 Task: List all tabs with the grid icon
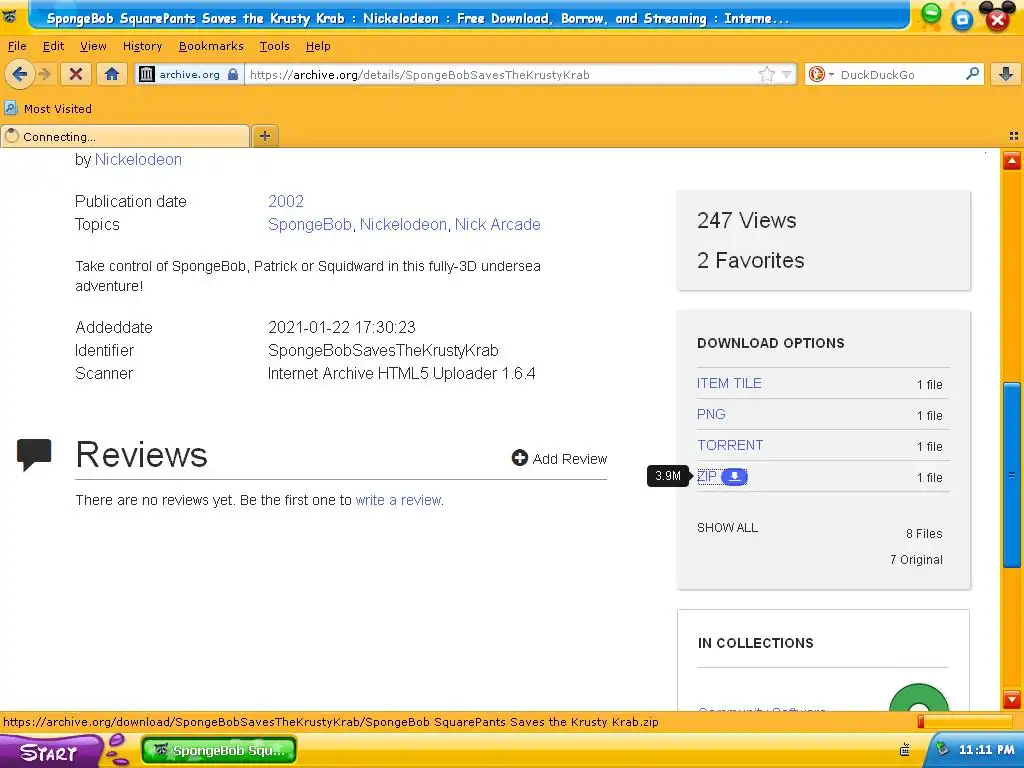(x=1014, y=136)
